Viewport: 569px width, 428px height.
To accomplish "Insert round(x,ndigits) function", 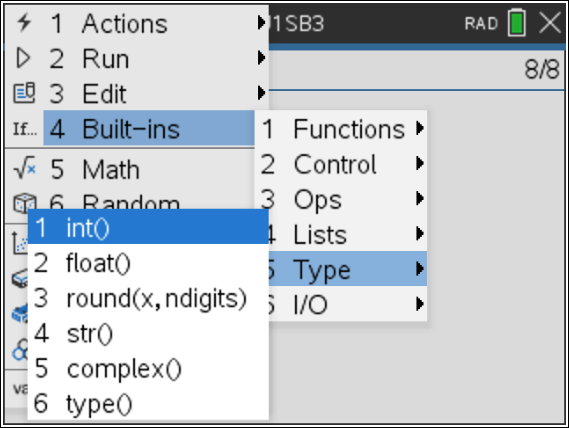I will point(148,298).
